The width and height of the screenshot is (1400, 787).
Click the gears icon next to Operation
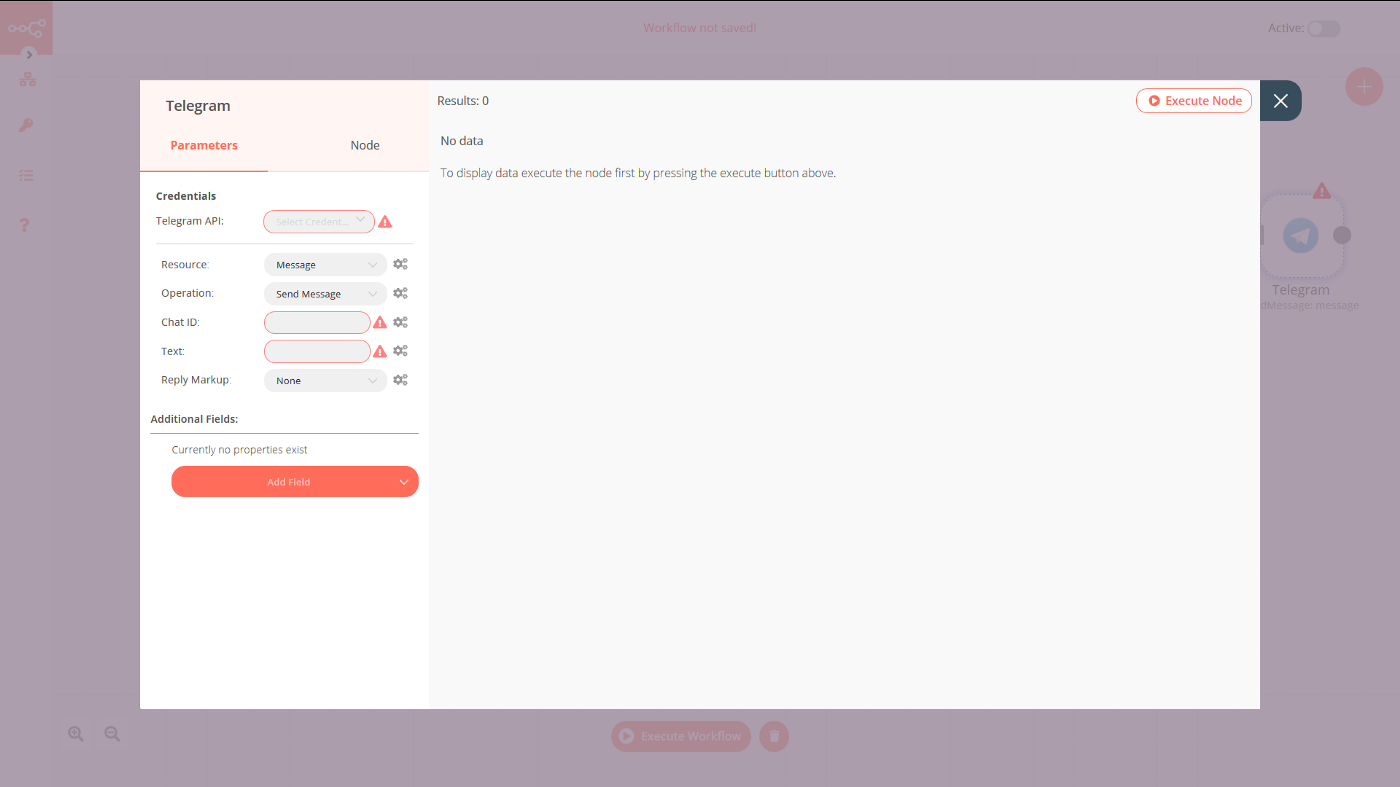pyautogui.click(x=400, y=294)
